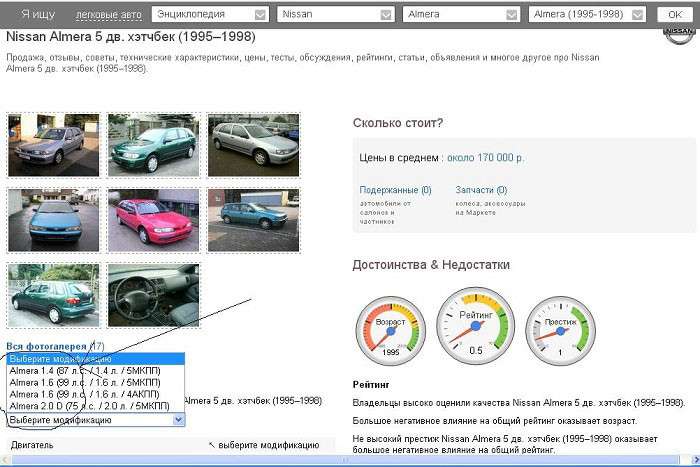
Task: Toggle the 'Выберите модификацию' combo box arrow
Action: [178, 420]
